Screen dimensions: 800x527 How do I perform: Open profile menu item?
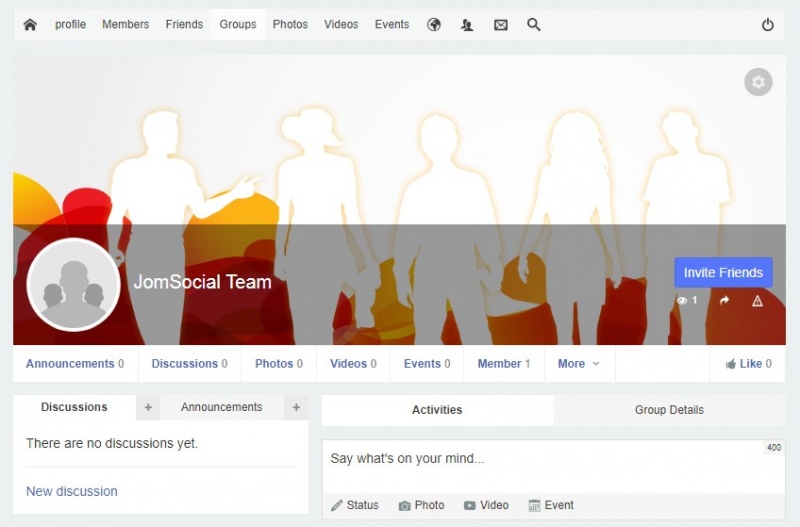(70, 24)
